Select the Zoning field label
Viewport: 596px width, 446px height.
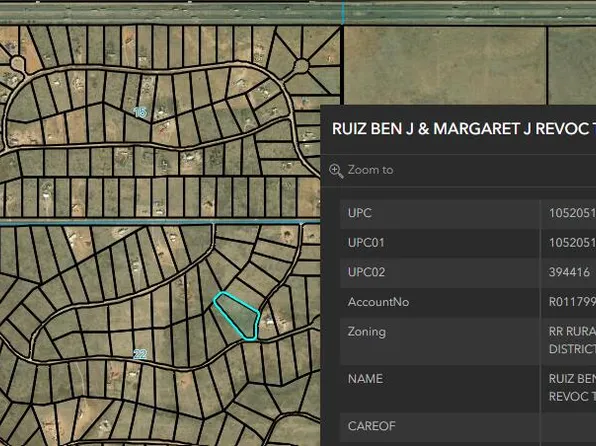(x=366, y=332)
